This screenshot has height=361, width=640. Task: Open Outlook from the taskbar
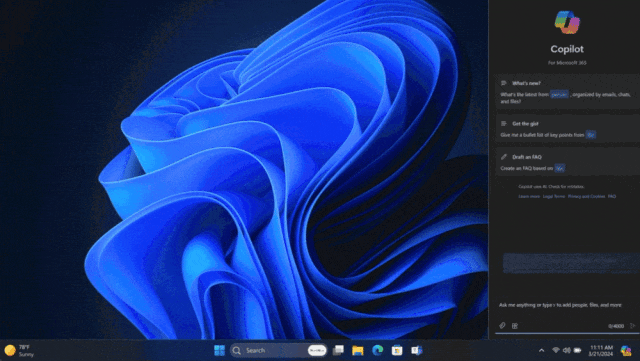point(417,350)
